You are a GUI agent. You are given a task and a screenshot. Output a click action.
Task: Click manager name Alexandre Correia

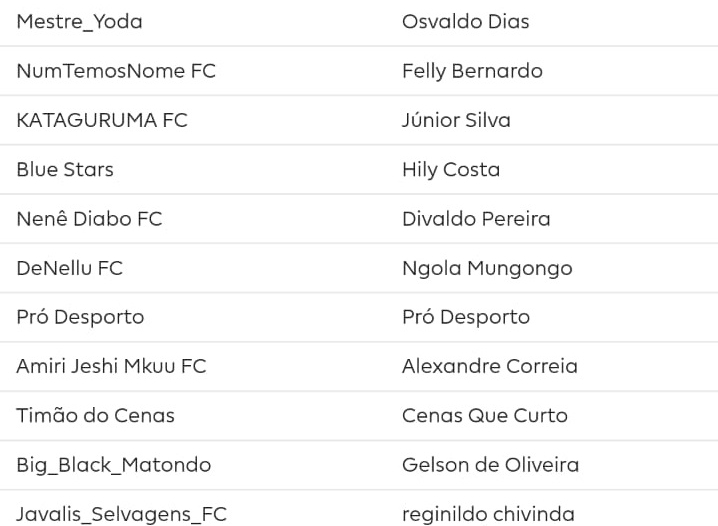tap(490, 366)
